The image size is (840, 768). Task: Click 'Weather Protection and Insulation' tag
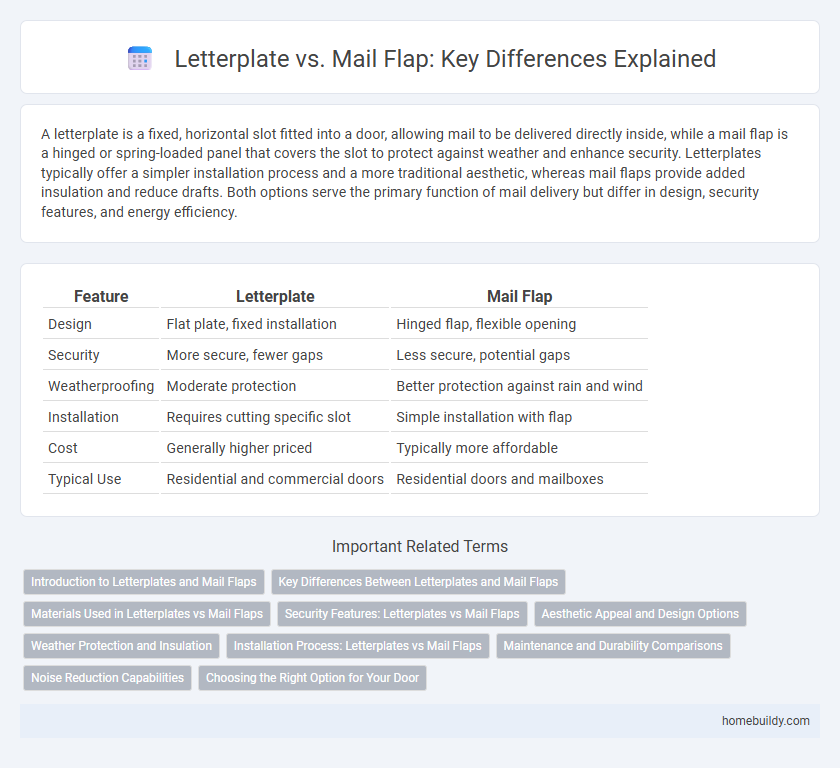point(121,646)
